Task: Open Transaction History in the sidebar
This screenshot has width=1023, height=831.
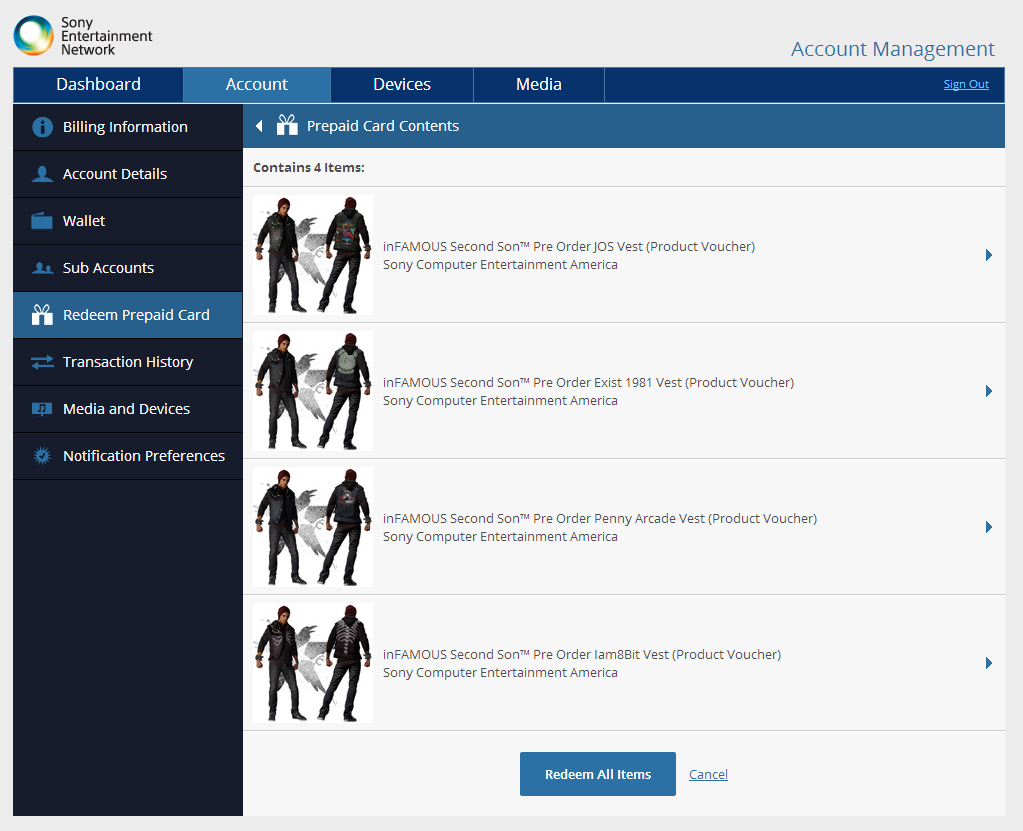Action: point(128,362)
